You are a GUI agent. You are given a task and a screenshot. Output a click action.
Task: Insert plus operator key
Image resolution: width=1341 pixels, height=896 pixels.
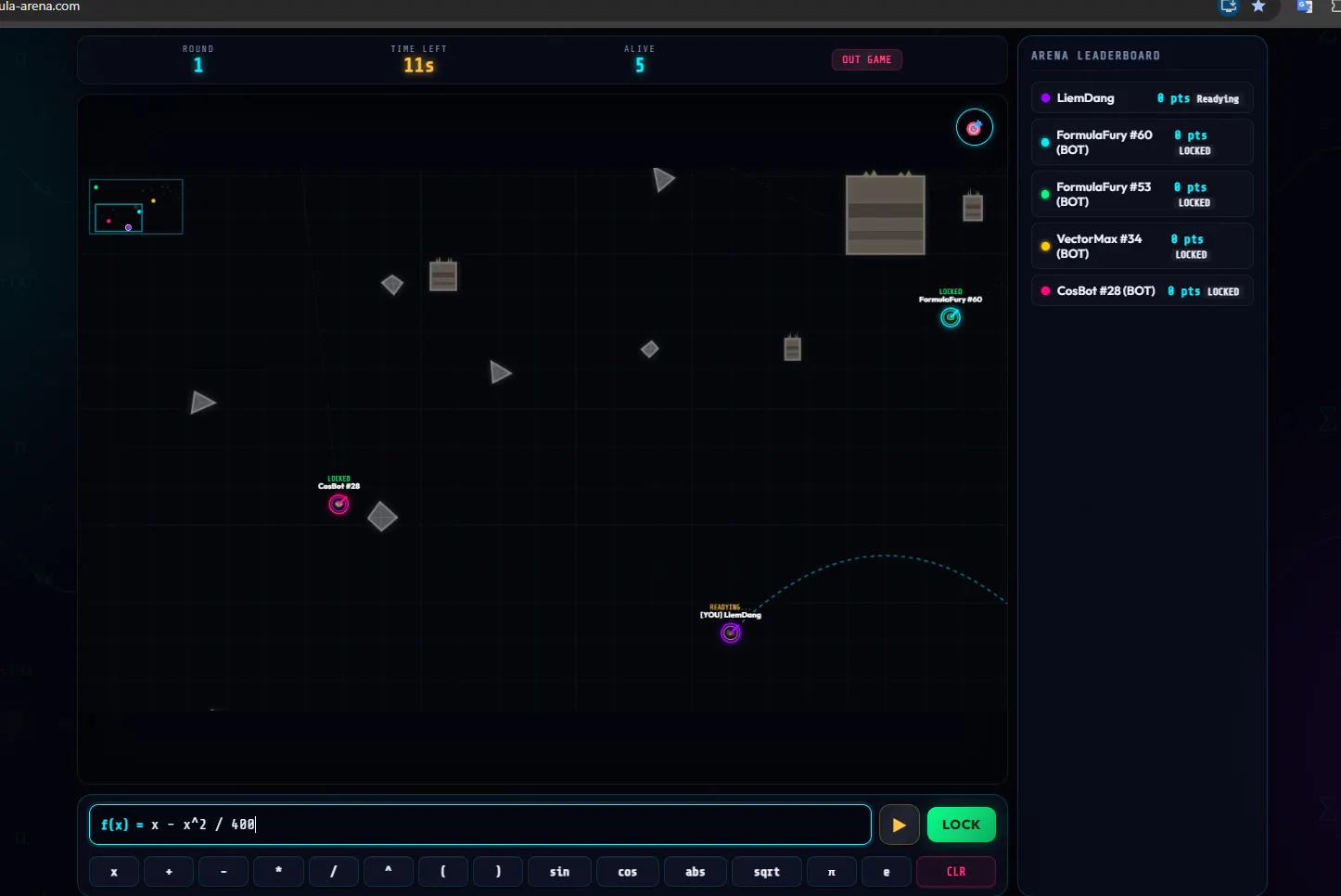click(x=169, y=872)
